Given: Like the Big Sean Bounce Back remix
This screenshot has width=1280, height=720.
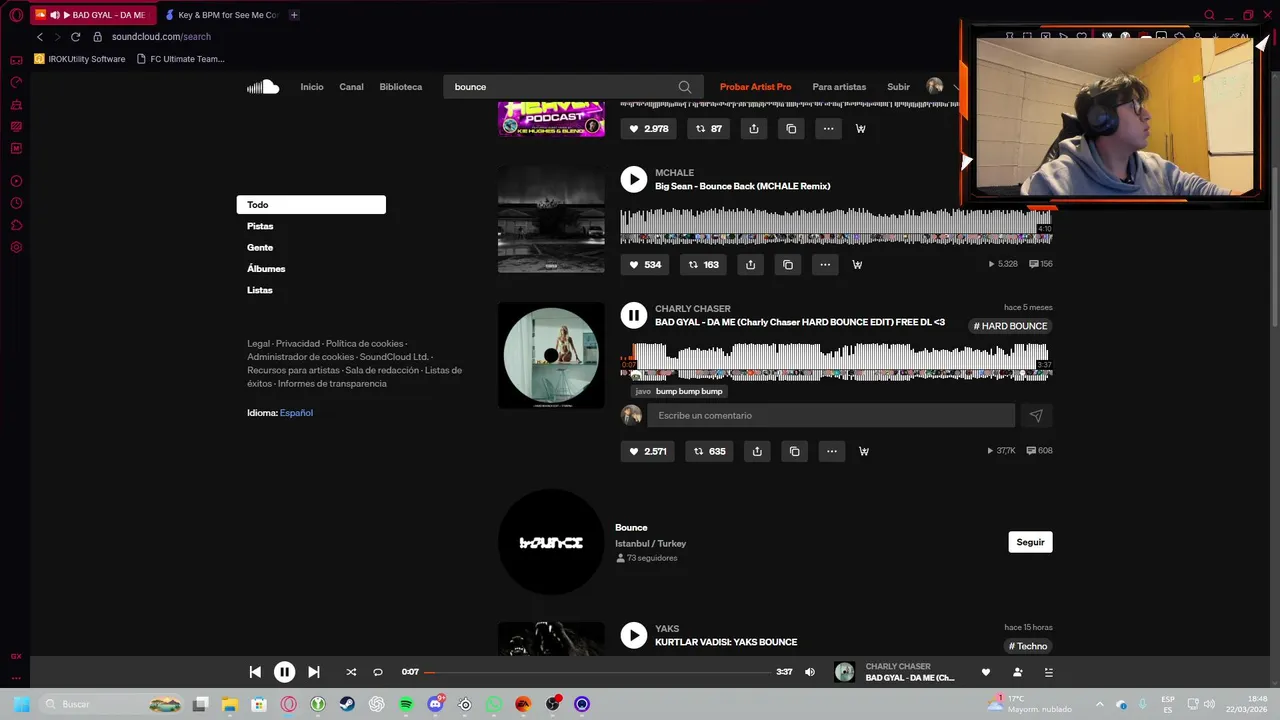Looking at the screenshot, I should (x=645, y=265).
